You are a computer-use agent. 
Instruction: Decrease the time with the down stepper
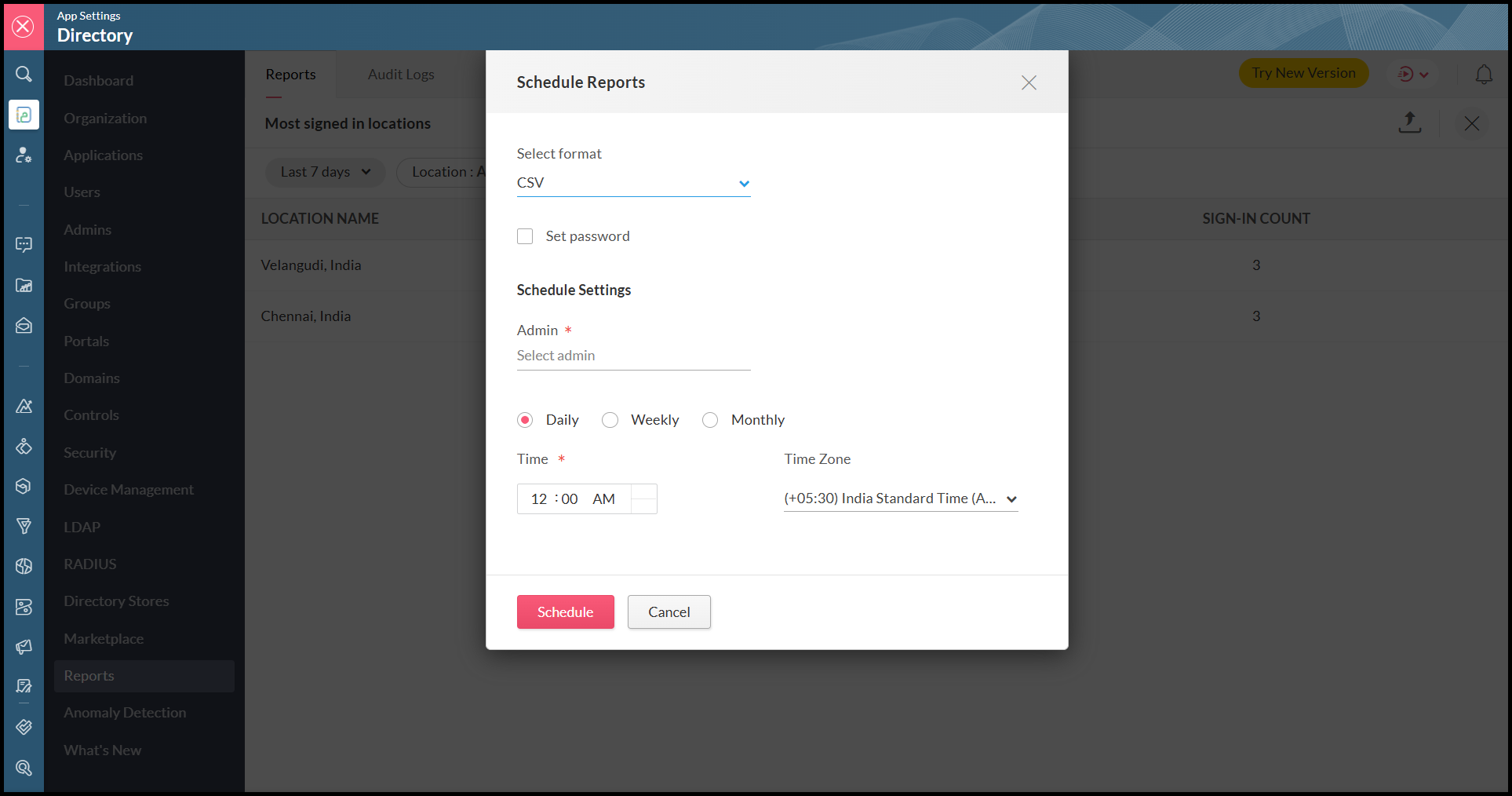644,506
